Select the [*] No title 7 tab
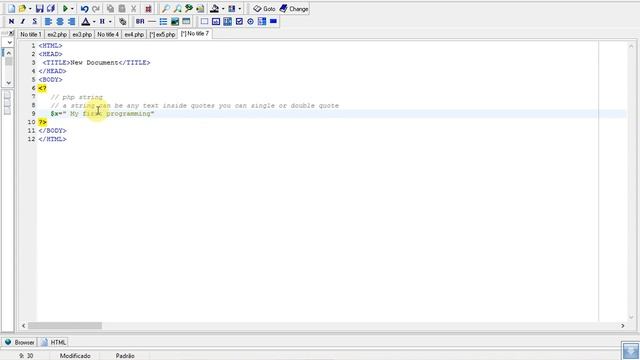 click(195, 34)
